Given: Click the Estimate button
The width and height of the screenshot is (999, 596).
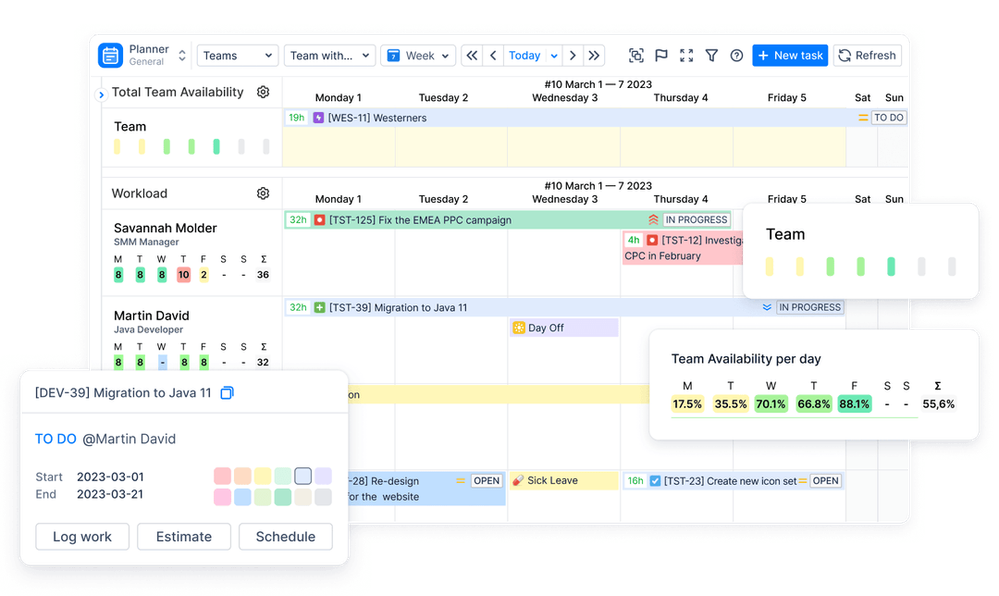Looking at the screenshot, I should coord(184,537).
